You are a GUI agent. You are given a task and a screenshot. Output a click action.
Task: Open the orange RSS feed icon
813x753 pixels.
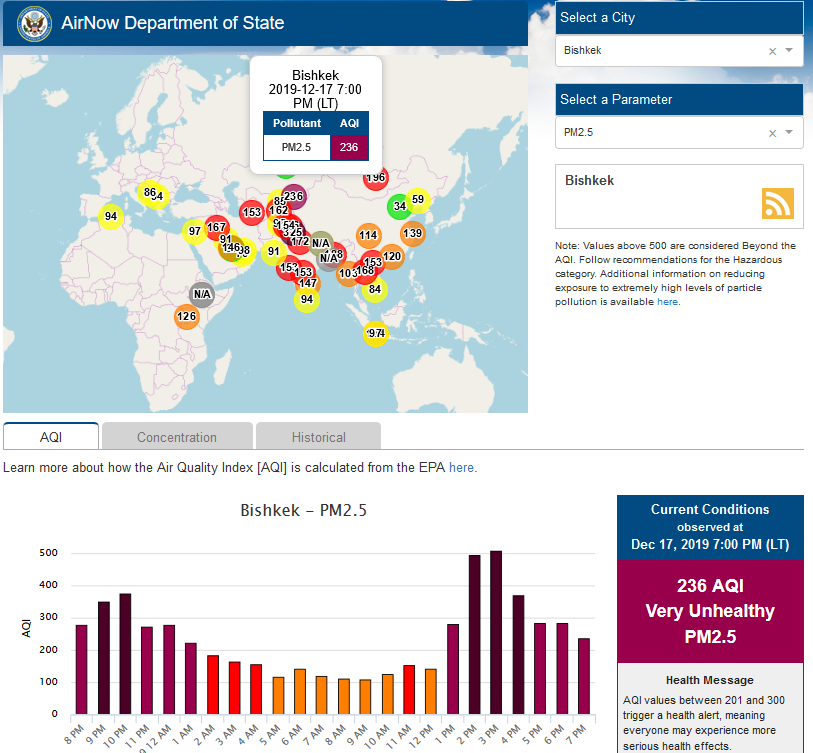[x=777, y=203]
